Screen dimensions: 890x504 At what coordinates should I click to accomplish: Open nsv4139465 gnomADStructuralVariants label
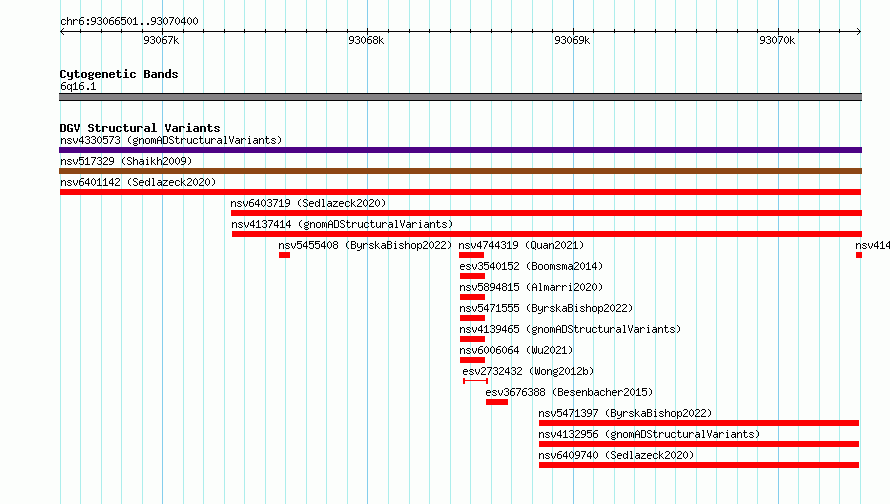570,329
